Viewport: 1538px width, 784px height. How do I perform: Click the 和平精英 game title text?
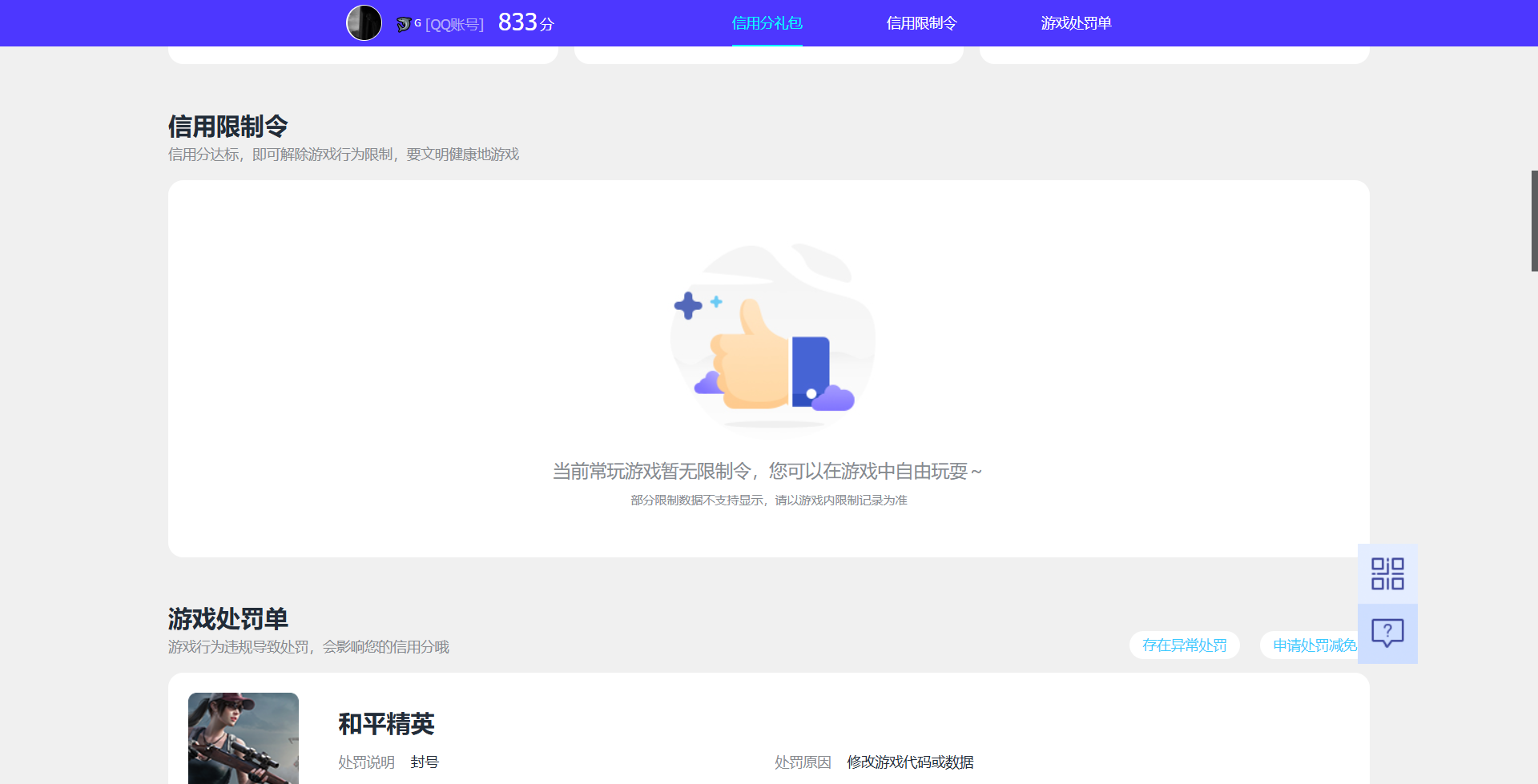pos(385,724)
